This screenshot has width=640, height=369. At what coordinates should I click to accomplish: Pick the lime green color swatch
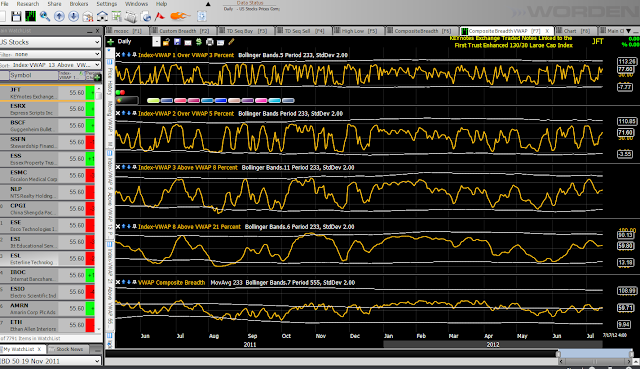[x=153, y=100]
